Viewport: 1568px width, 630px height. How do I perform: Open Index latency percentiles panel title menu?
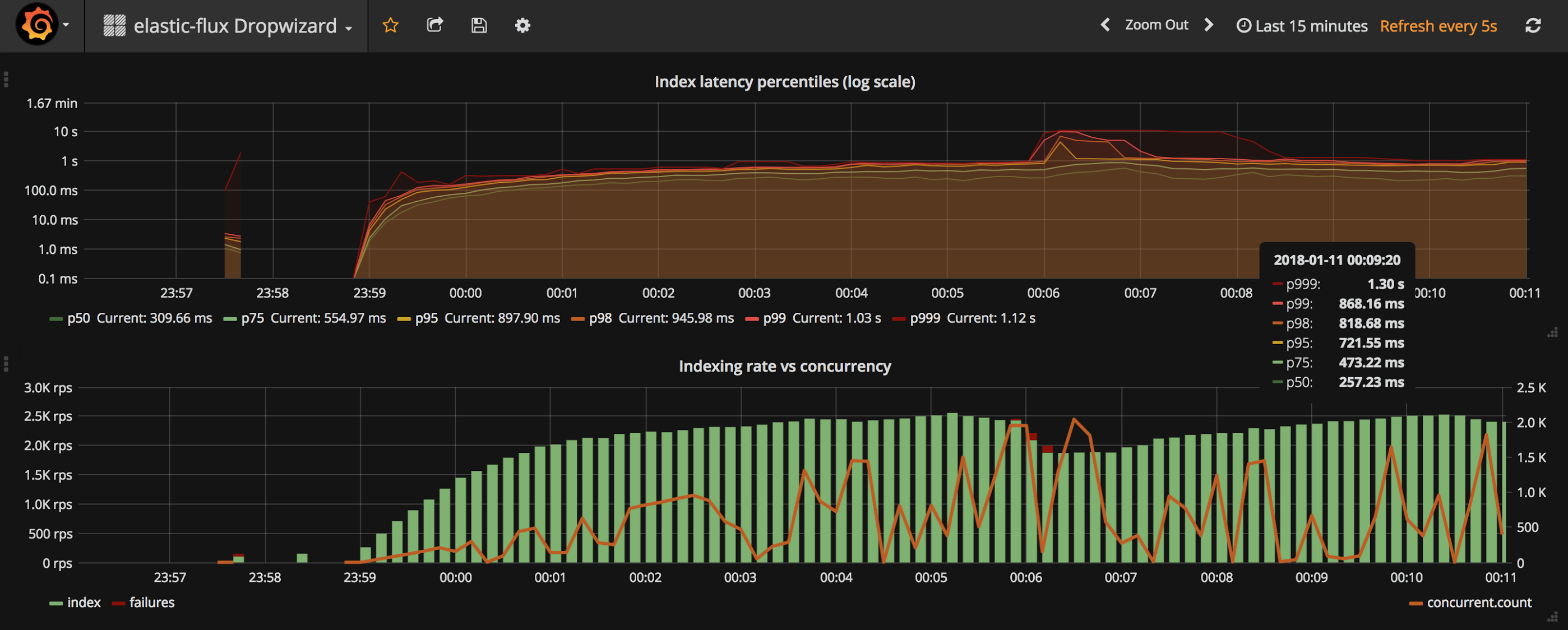tap(785, 82)
